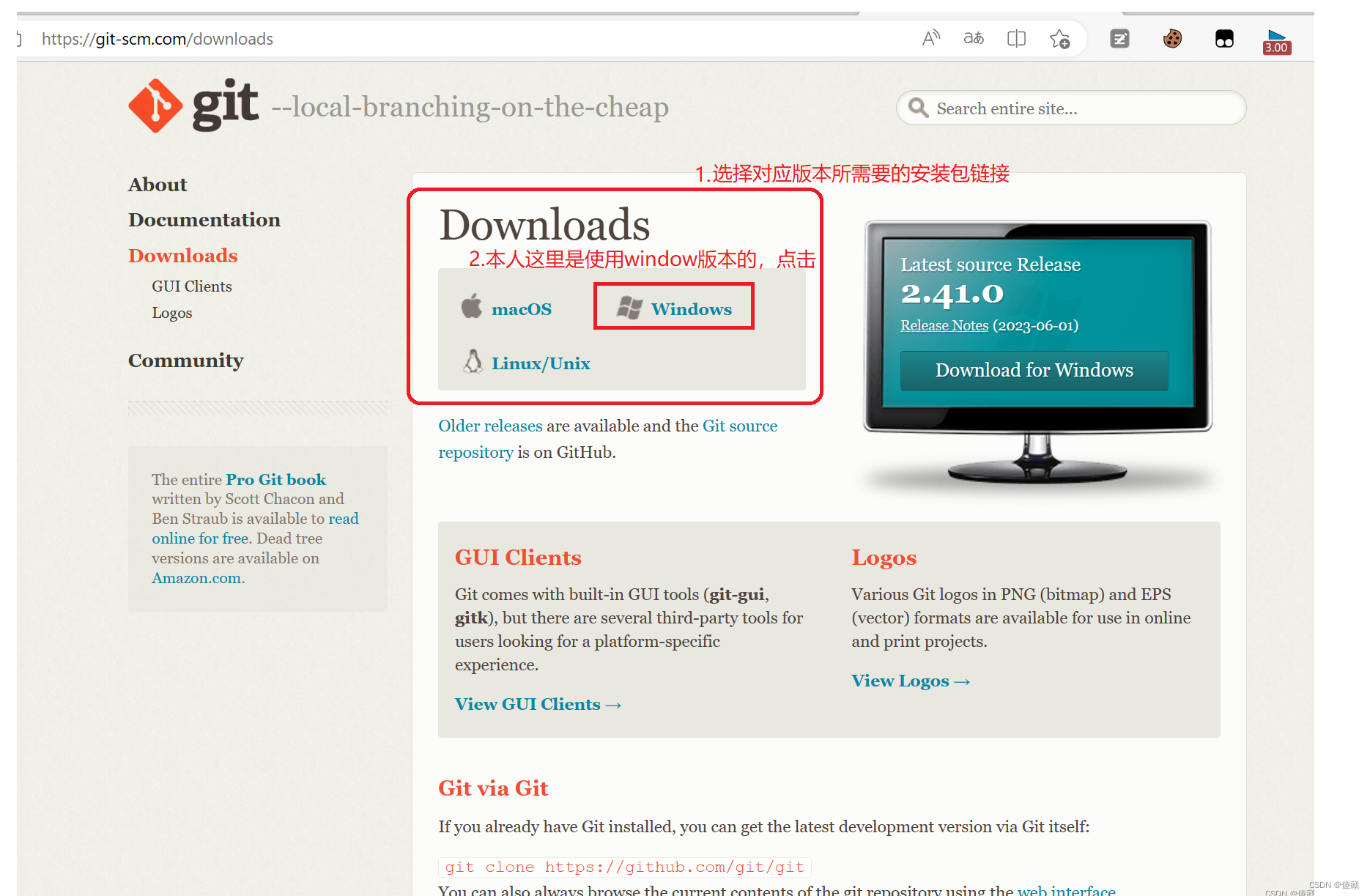Click the search magnifier icon
Image resolution: width=1370 pixels, height=896 pixels.
click(918, 108)
